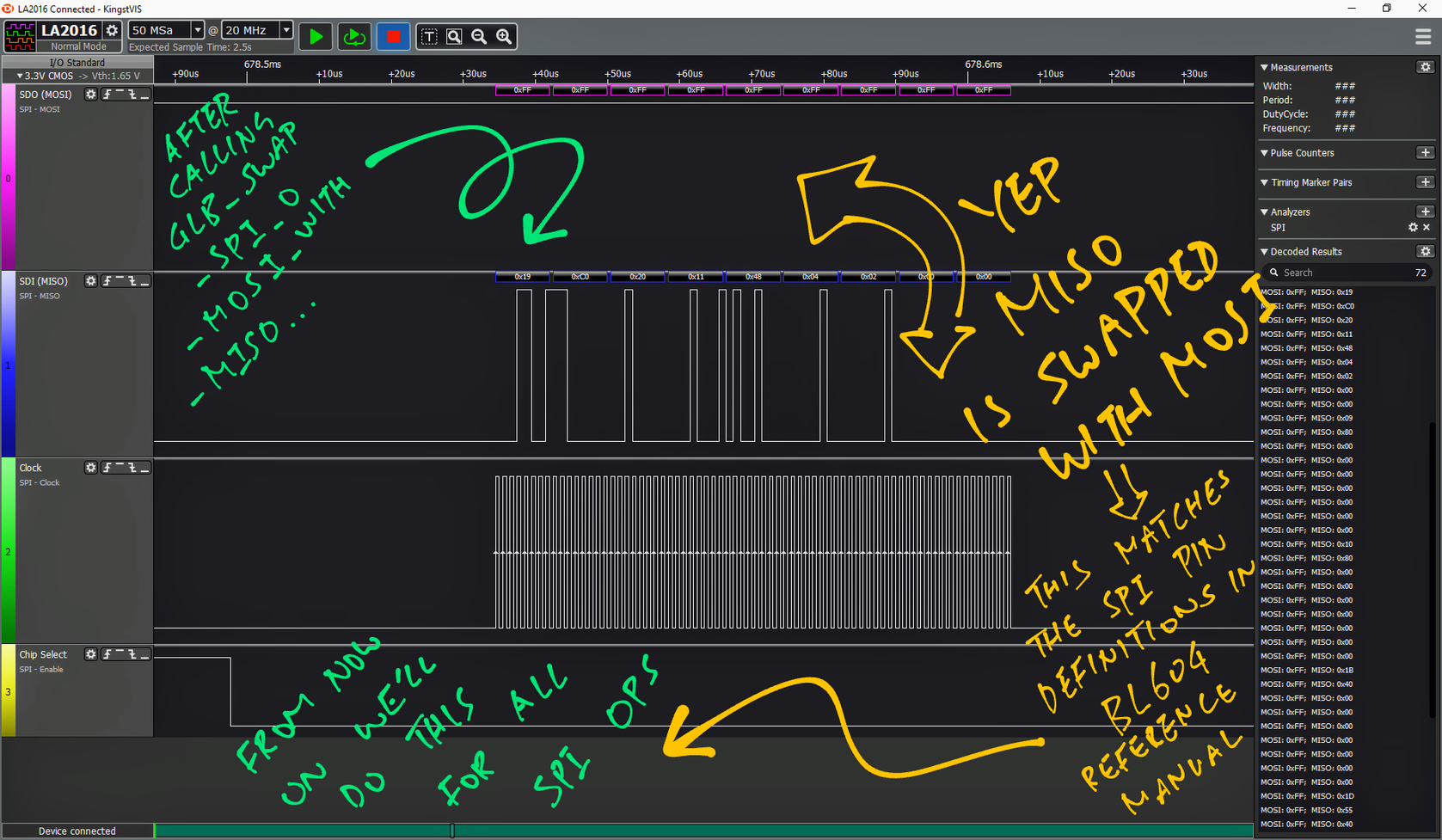Image resolution: width=1442 pixels, height=840 pixels.
Task: Activate the timing marker T tool
Action: [x=429, y=36]
